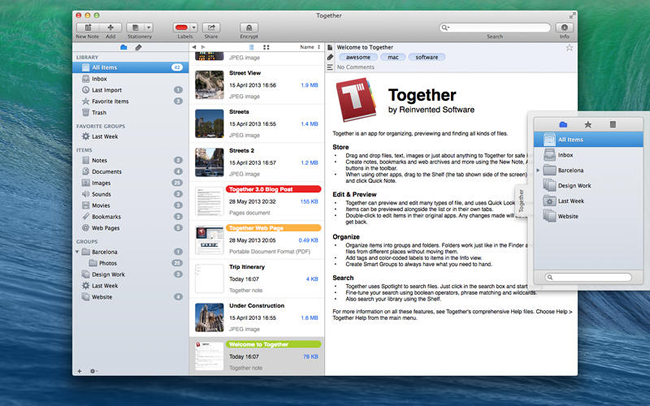The image size is (650, 406).
Task: Collapse the Barcelona group in sidebar
Action: pos(80,253)
